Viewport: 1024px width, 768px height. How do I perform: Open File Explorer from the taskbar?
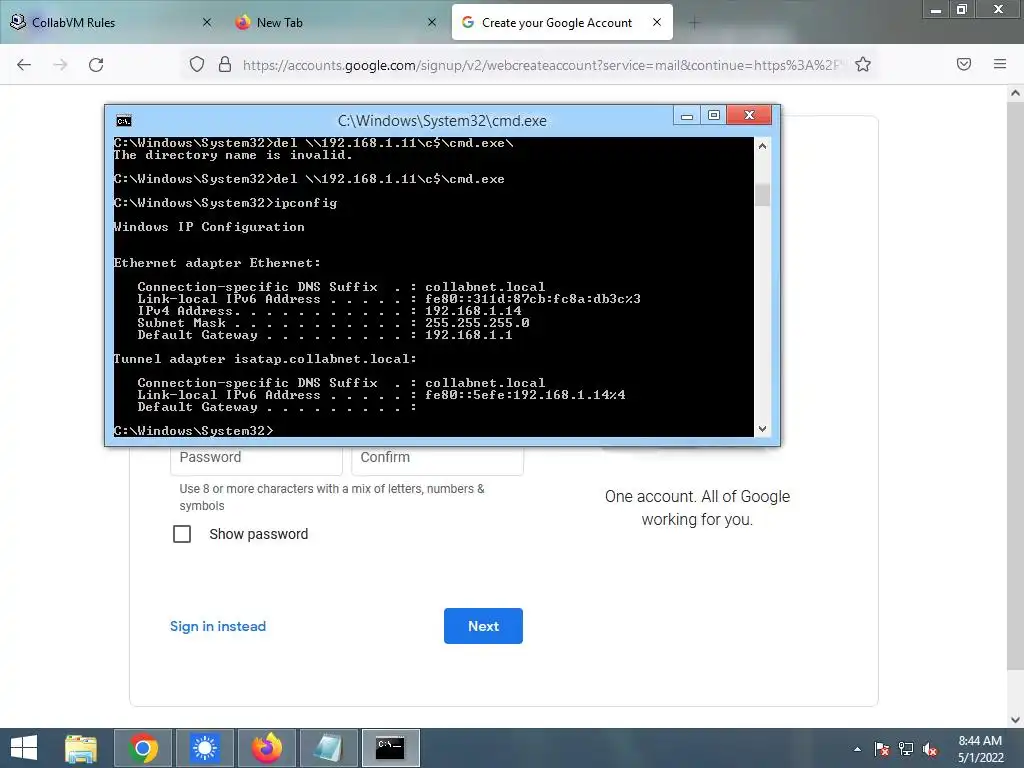tap(81, 748)
